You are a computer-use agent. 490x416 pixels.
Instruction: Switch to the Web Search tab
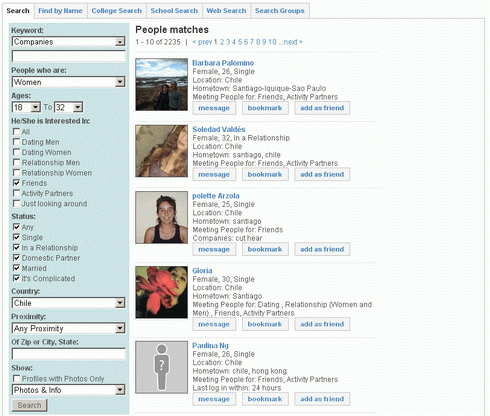click(x=226, y=11)
